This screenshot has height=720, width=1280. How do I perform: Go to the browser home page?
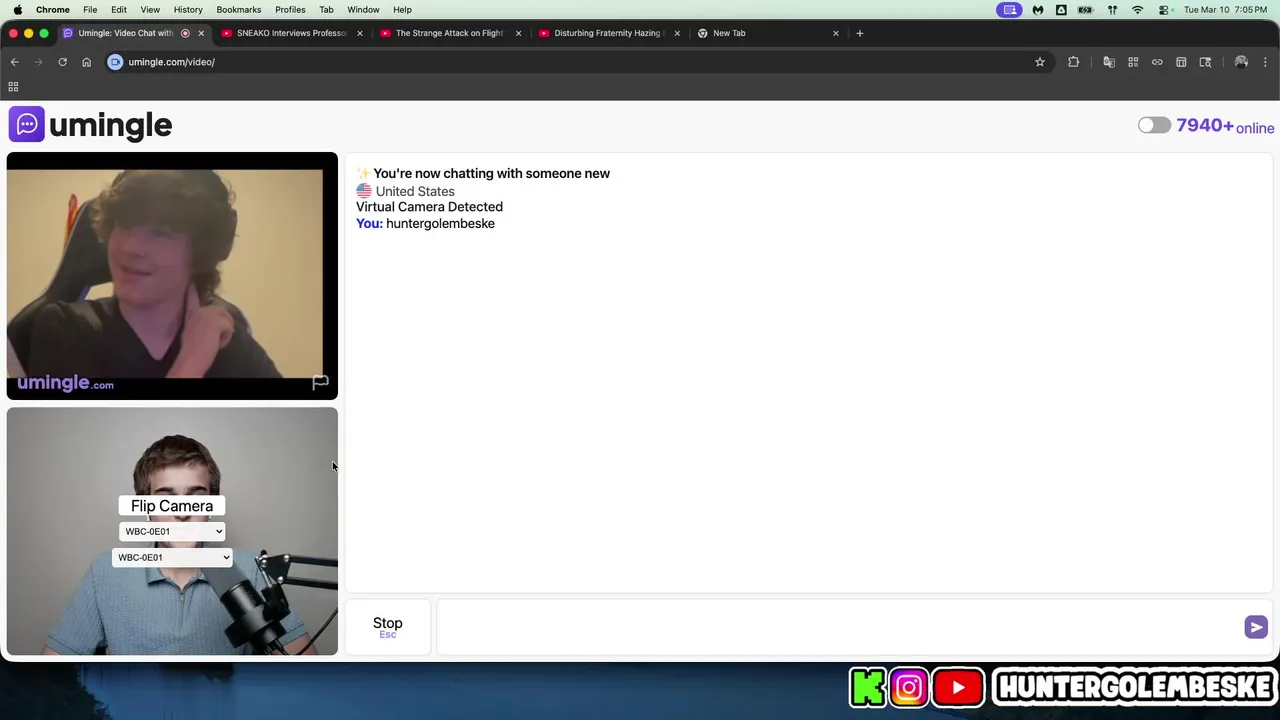coord(86,62)
